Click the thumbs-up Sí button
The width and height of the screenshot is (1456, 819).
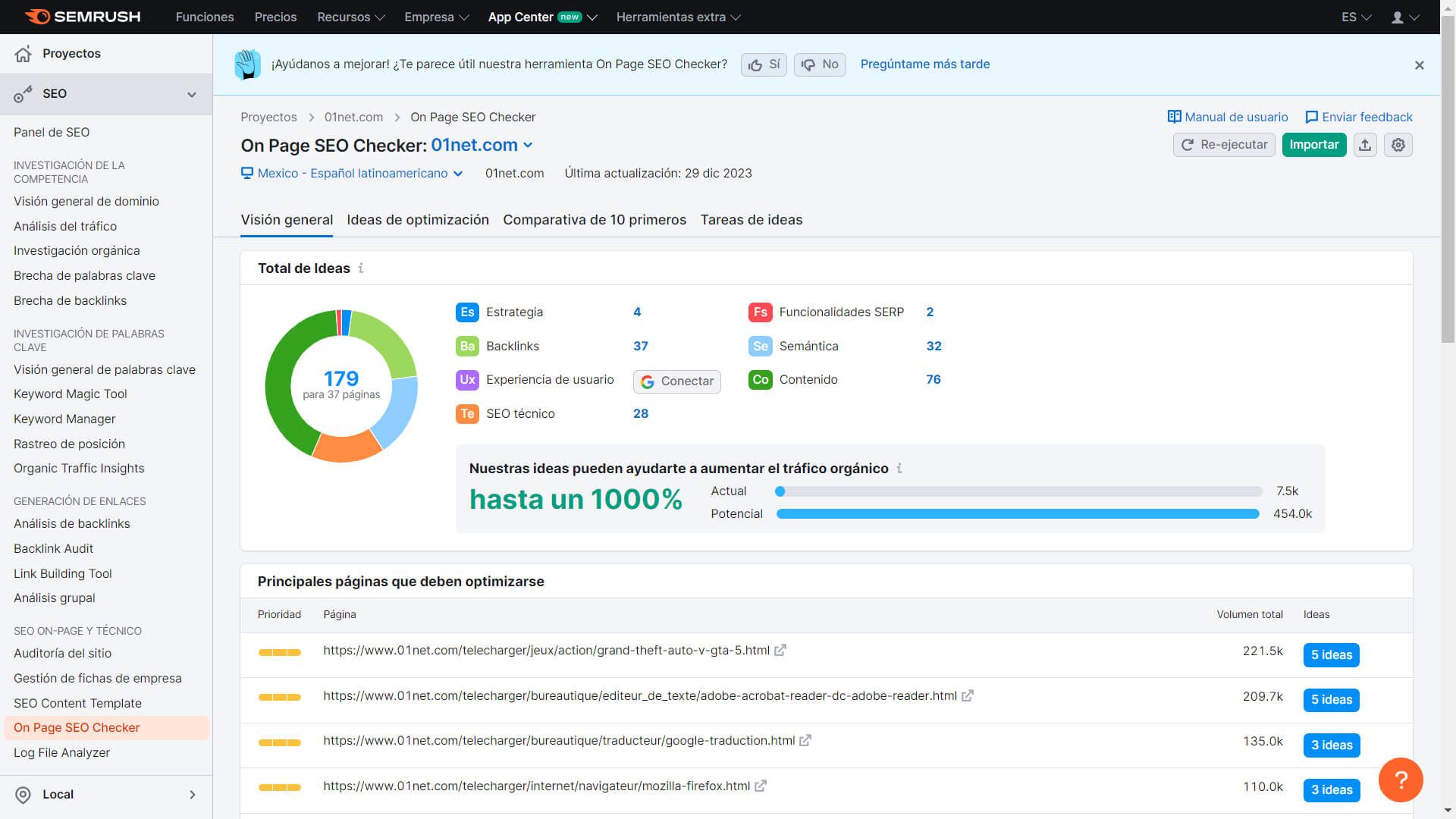764,64
